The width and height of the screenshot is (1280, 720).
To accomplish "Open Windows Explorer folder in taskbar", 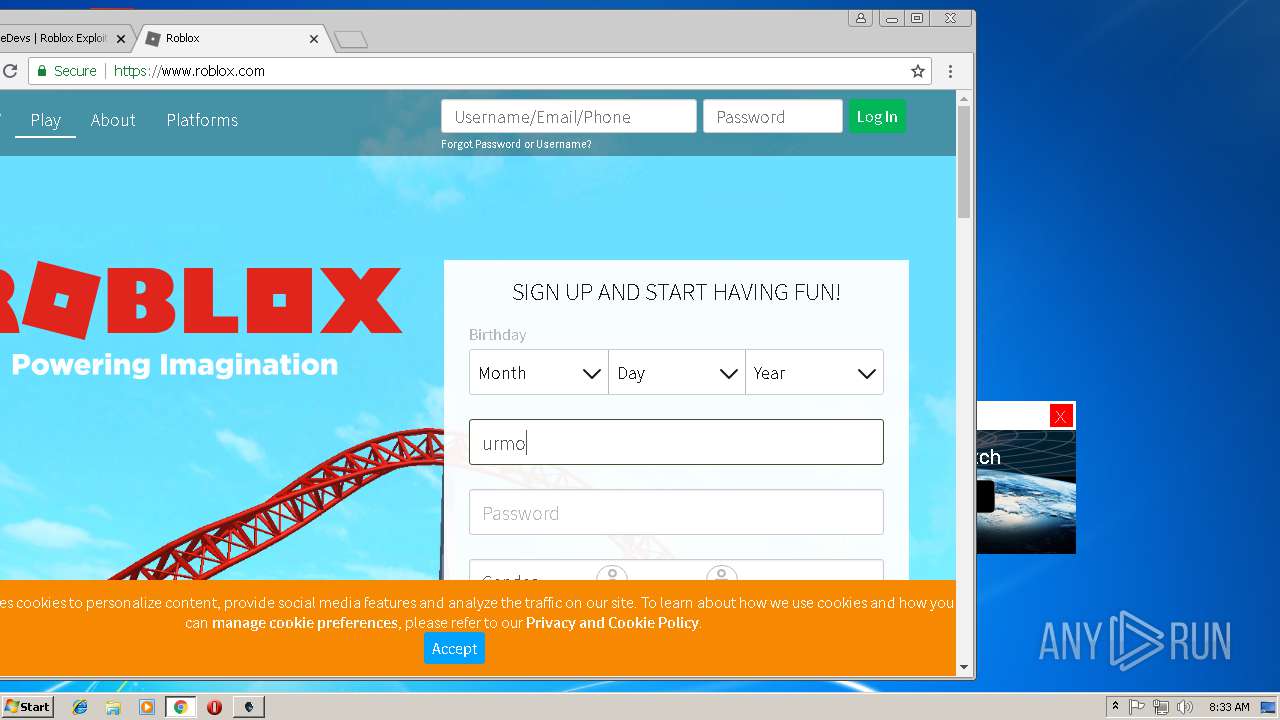I will tap(113, 707).
